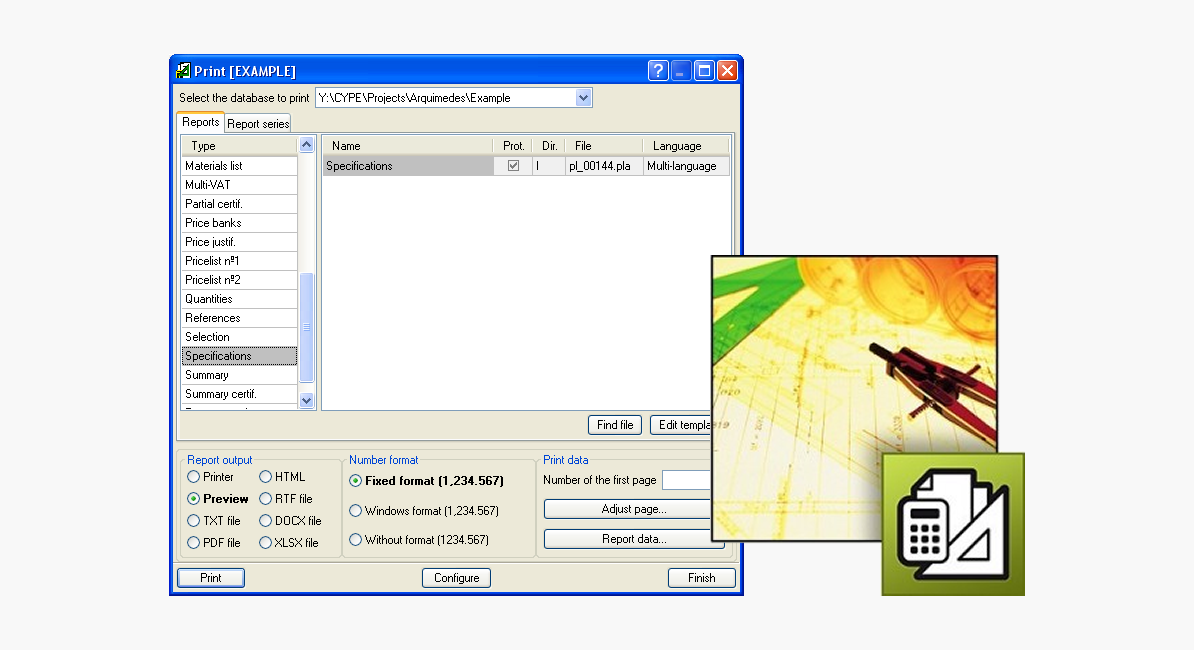The width and height of the screenshot is (1194, 650).
Task: Toggle the Prot. checkbox for Specifications
Action: pyautogui.click(x=513, y=165)
